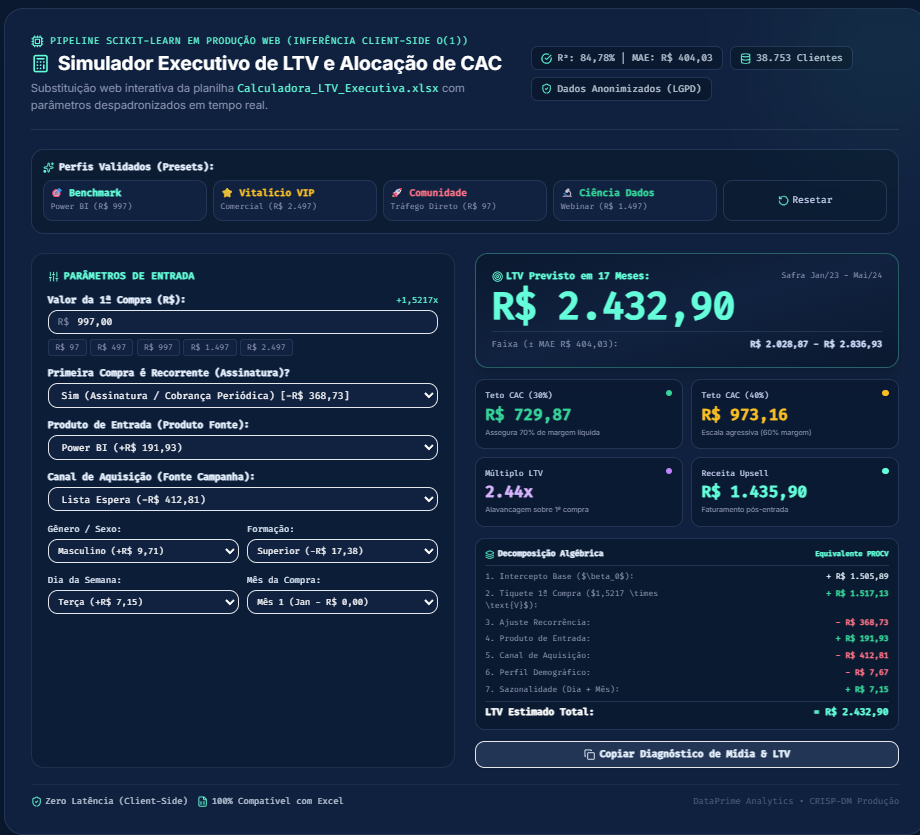Image resolution: width=920 pixels, height=835 pixels.
Task: Click the star icon on Vitalício VIP preset
Action: [227, 192]
